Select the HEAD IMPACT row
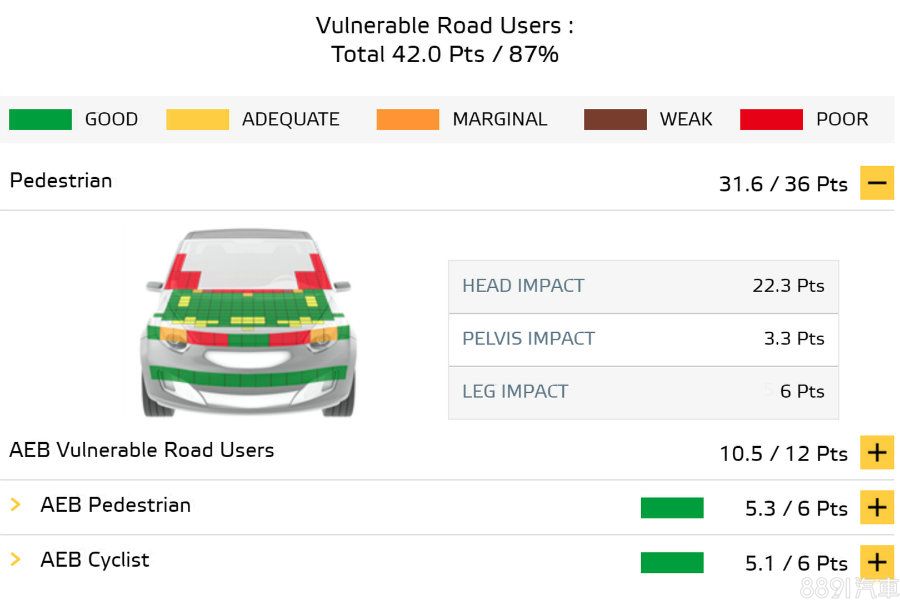This screenshot has height=600, width=900. [643, 286]
